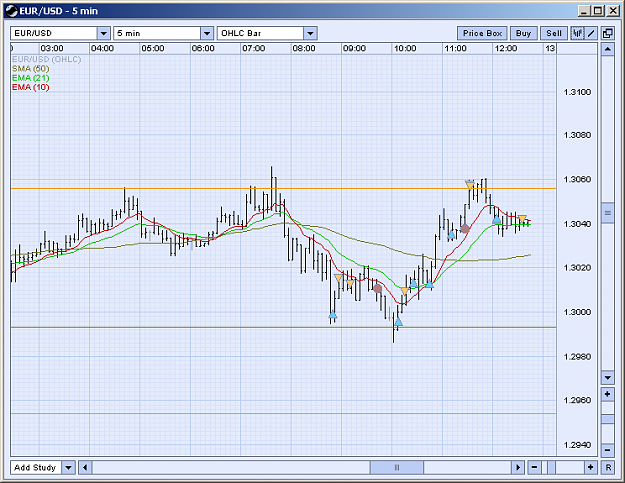Click the 03:00 time axis label

tap(52, 48)
